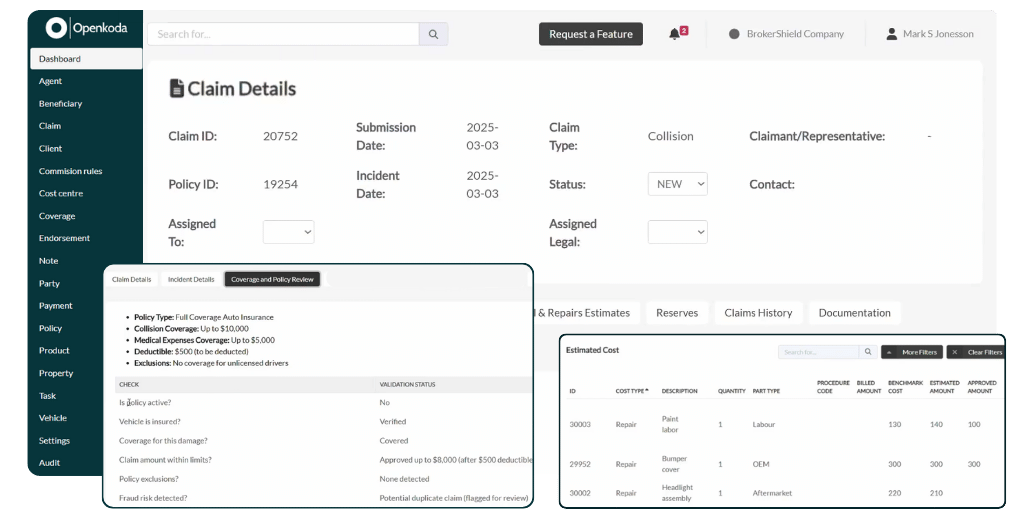Image resolution: width=1024 pixels, height=525 pixels.
Task: Click the More Filters button
Action: click(911, 352)
